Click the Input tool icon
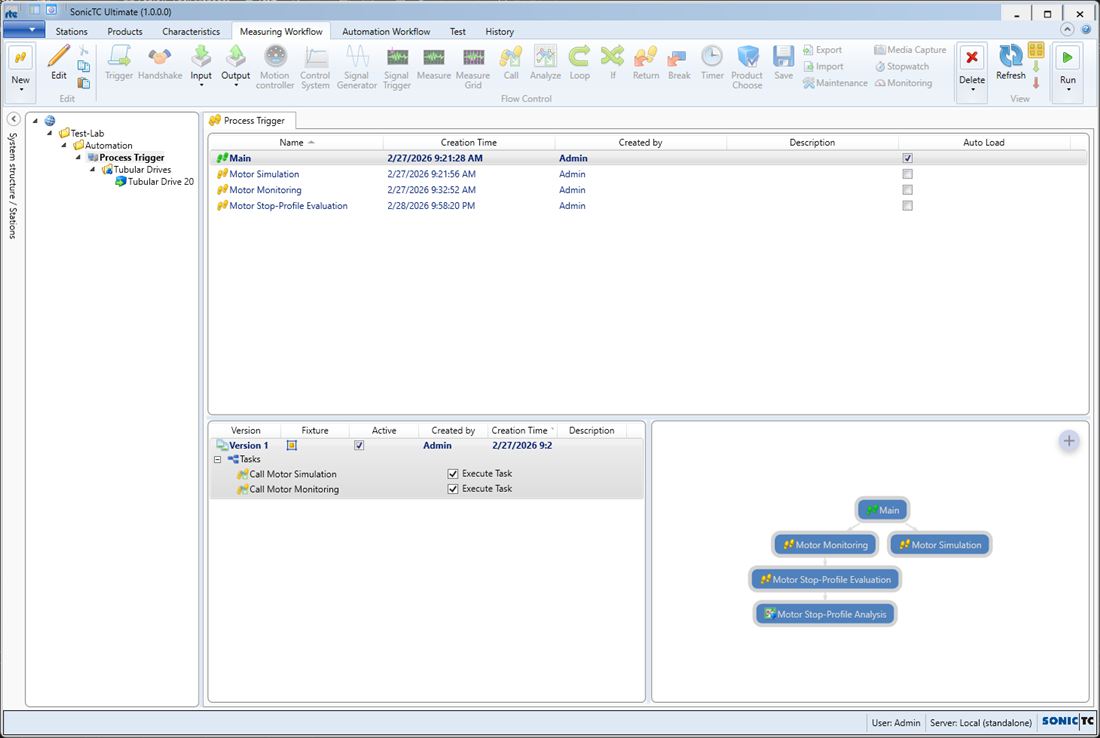The width and height of the screenshot is (1100, 738). click(201, 56)
